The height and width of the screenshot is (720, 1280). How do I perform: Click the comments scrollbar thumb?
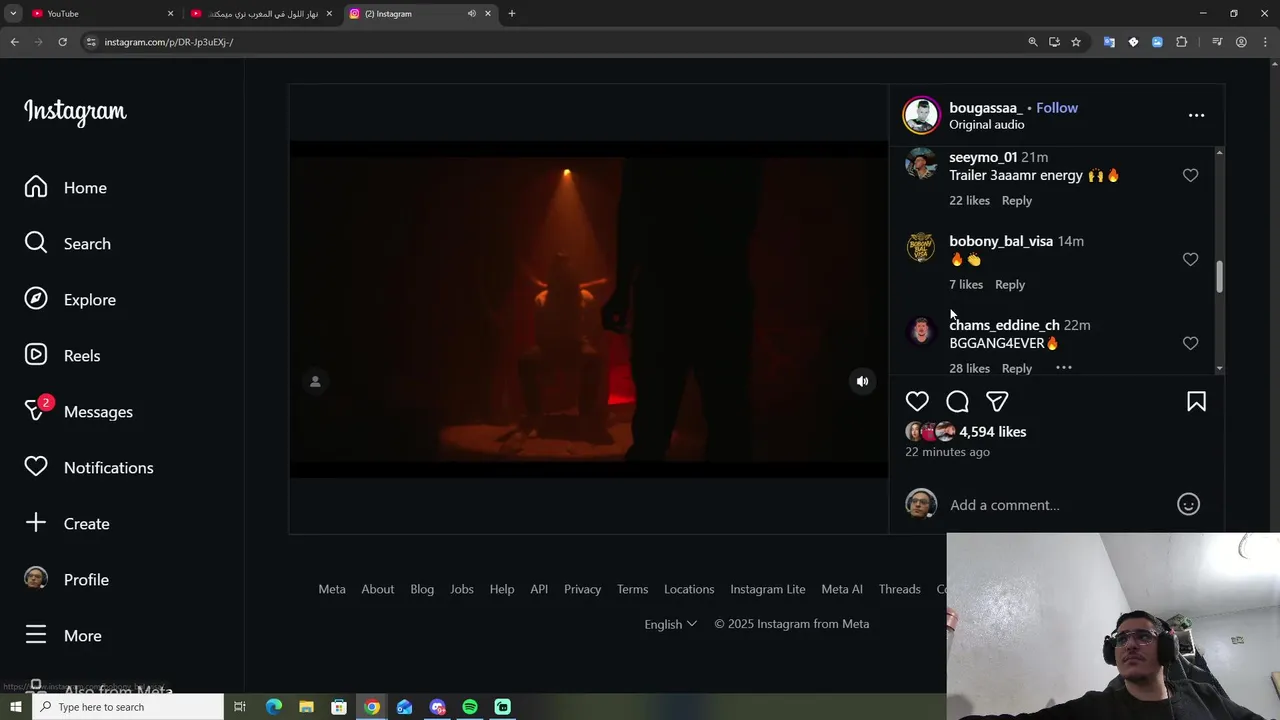(1219, 276)
